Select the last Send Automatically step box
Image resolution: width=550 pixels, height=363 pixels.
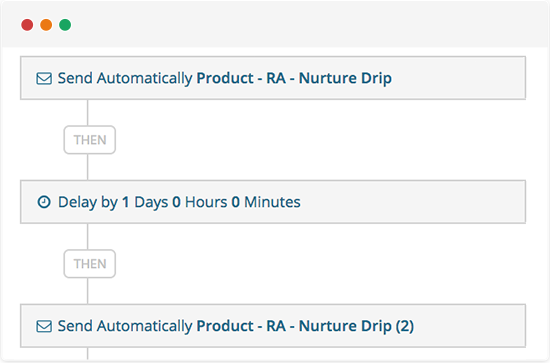[x=273, y=326]
